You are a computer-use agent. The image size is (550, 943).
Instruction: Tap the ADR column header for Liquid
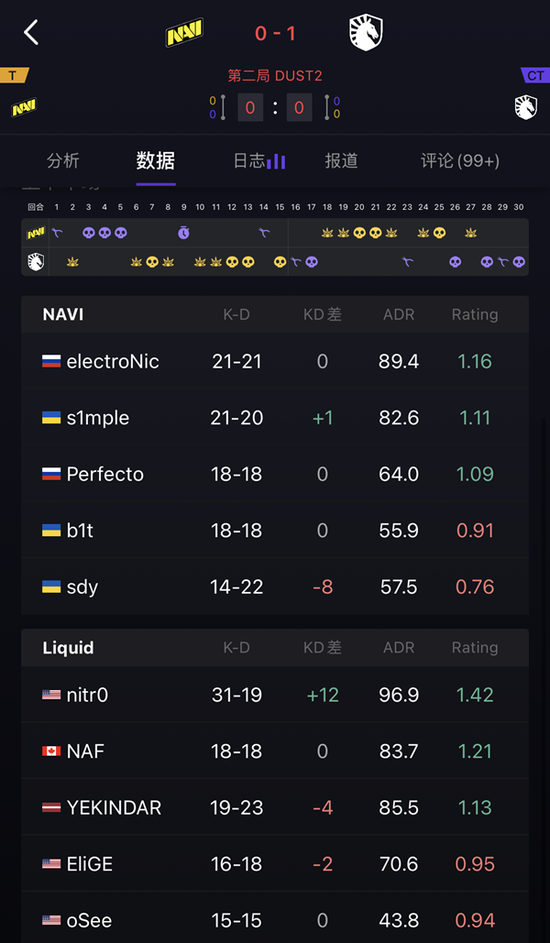399,648
